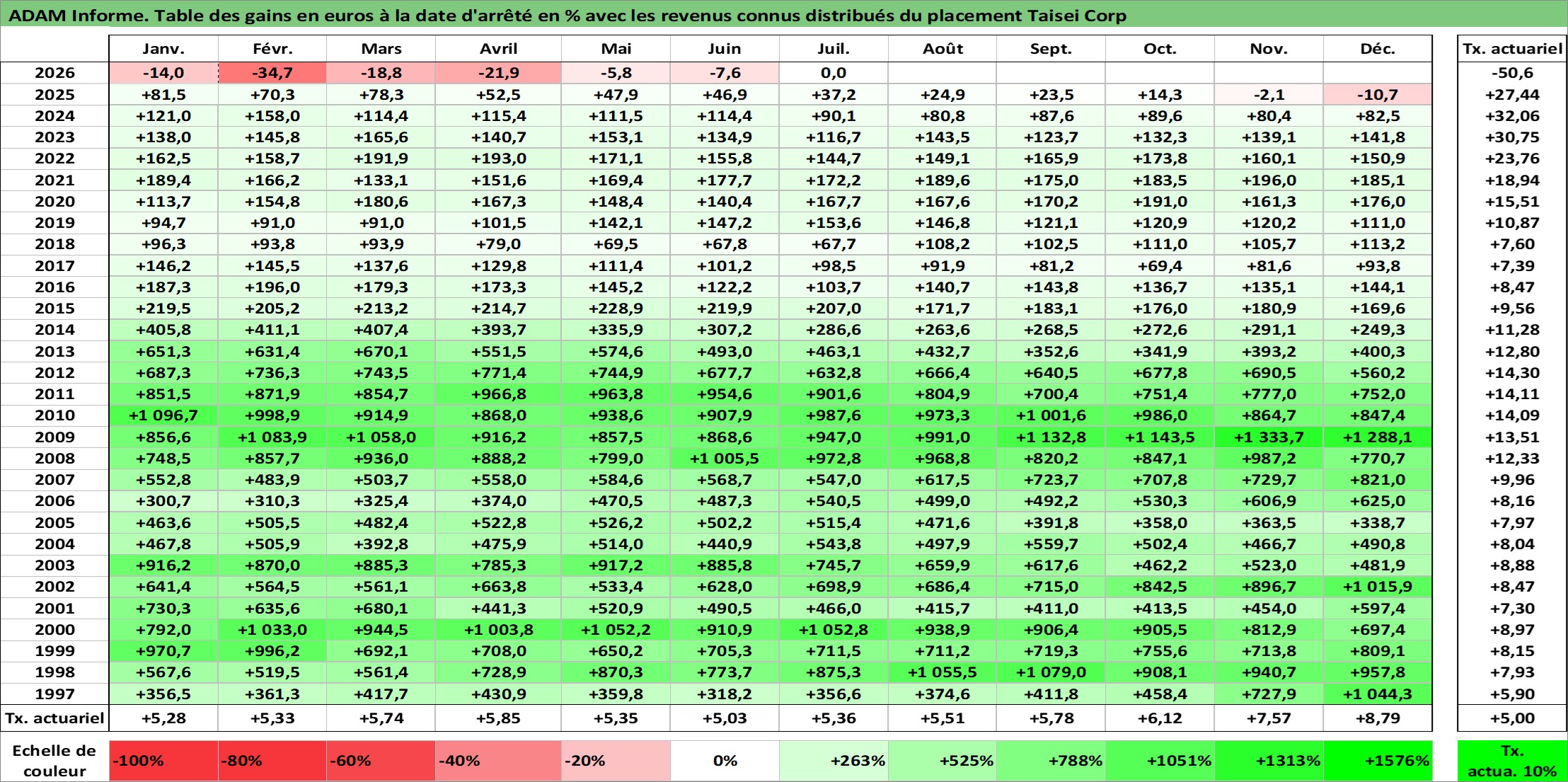Select the 0% white legend cell
The height and width of the screenshot is (782, 1568).
(725, 761)
